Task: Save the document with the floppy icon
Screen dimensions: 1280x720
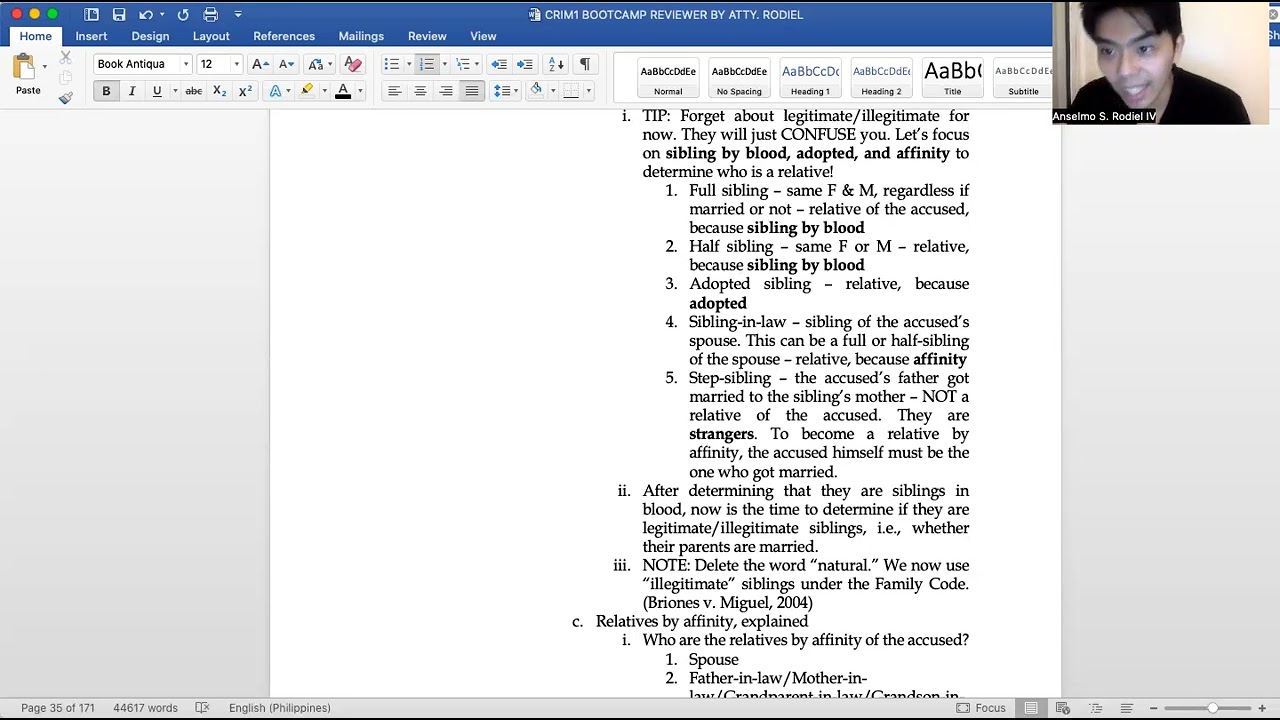Action: (119, 14)
